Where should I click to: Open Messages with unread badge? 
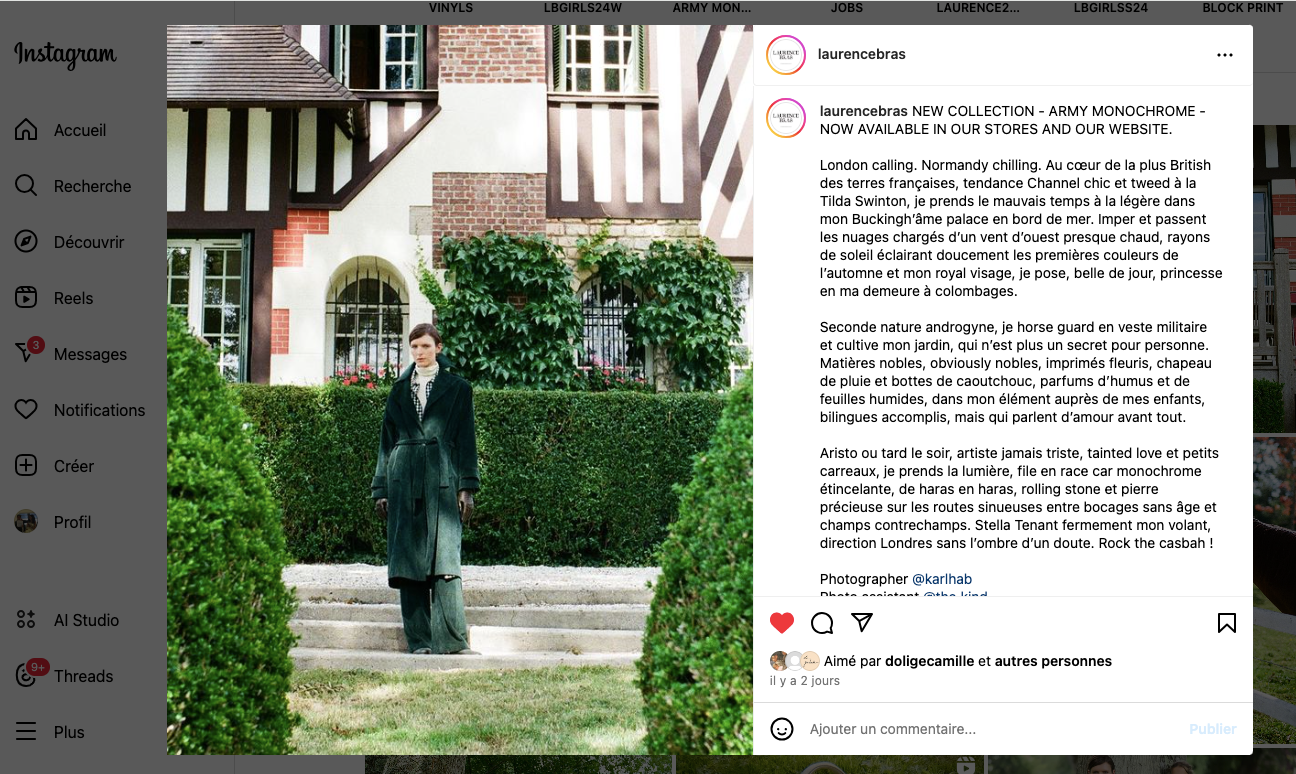click(x=72, y=354)
